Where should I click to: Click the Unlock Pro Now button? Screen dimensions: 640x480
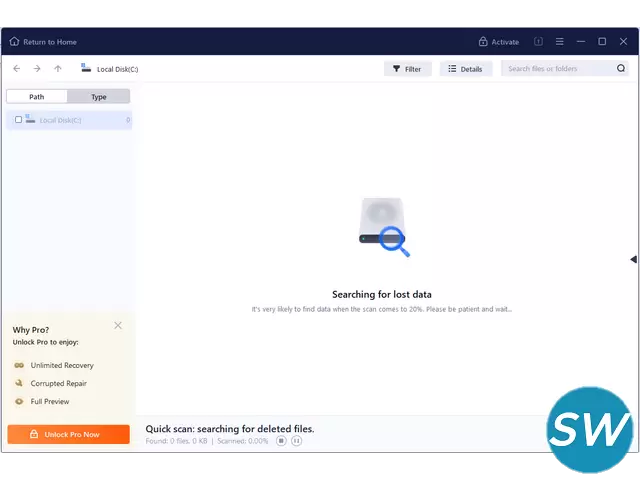coord(68,434)
